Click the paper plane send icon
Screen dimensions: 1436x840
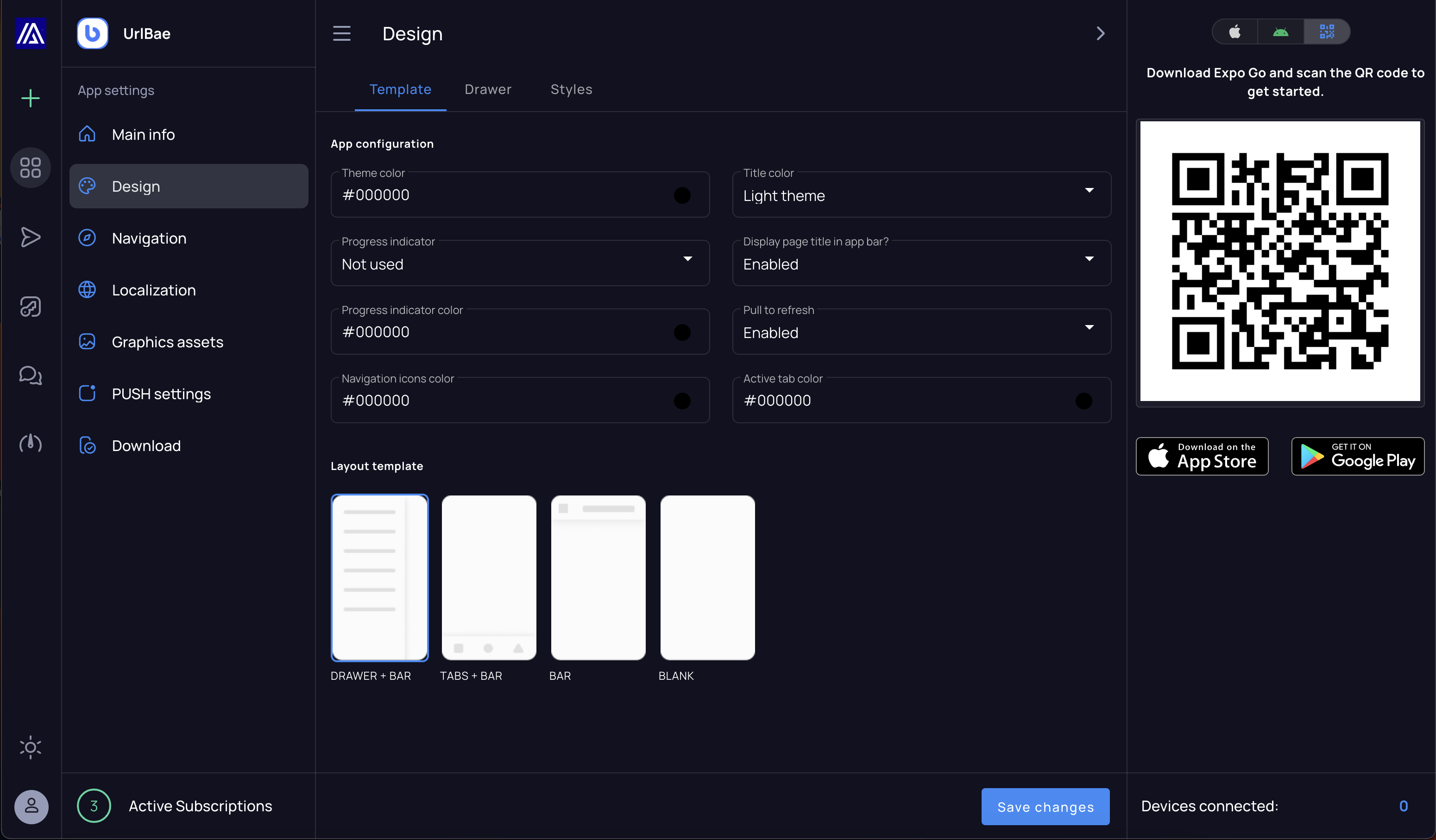pyautogui.click(x=30, y=237)
